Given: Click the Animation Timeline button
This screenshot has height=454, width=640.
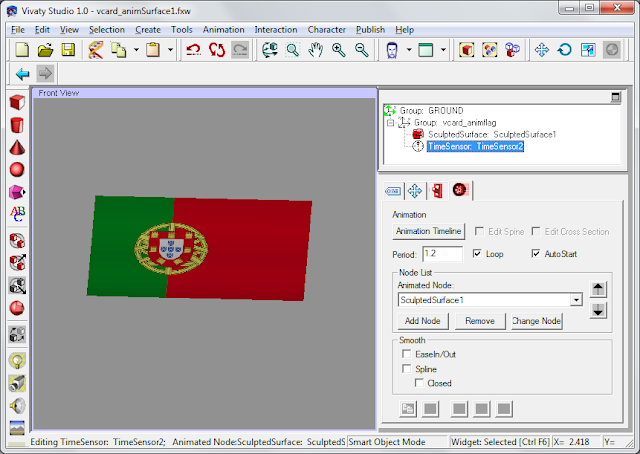Looking at the screenshot, I should tap(429, 231).
